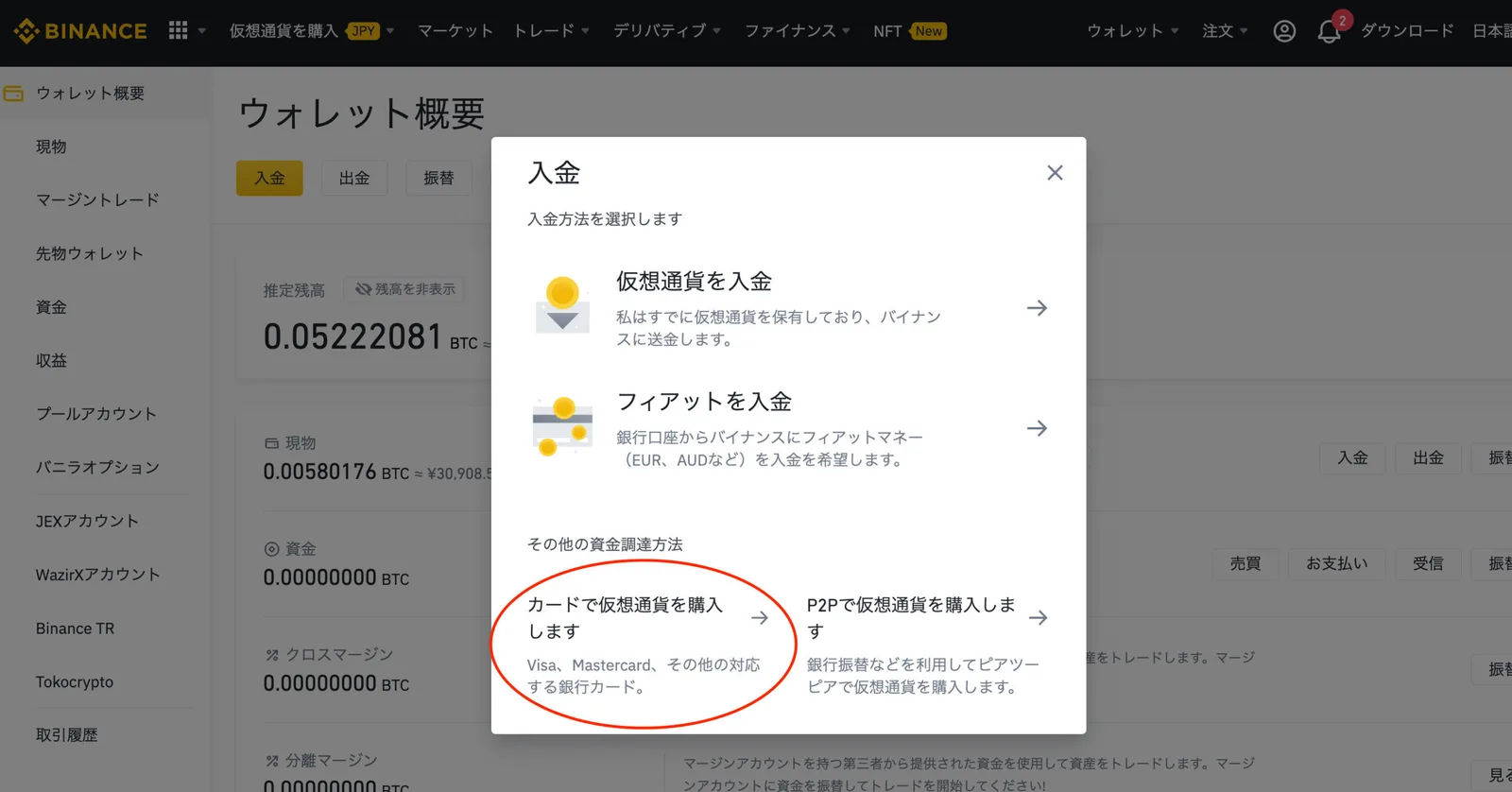Click the yellow 入金 button
Image resolution: width=1512 pixels, height=792 pixels.
269,178
